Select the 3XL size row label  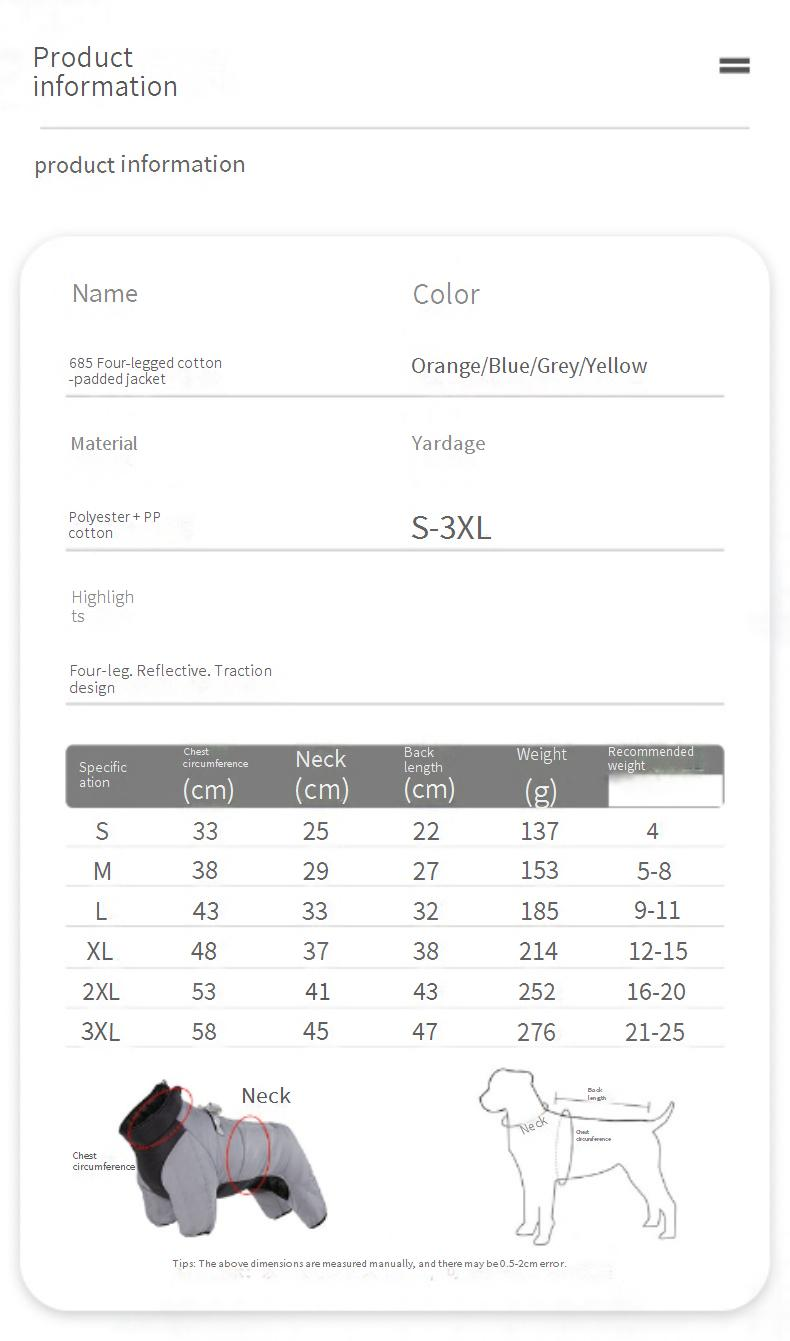tap(100, 1031)
